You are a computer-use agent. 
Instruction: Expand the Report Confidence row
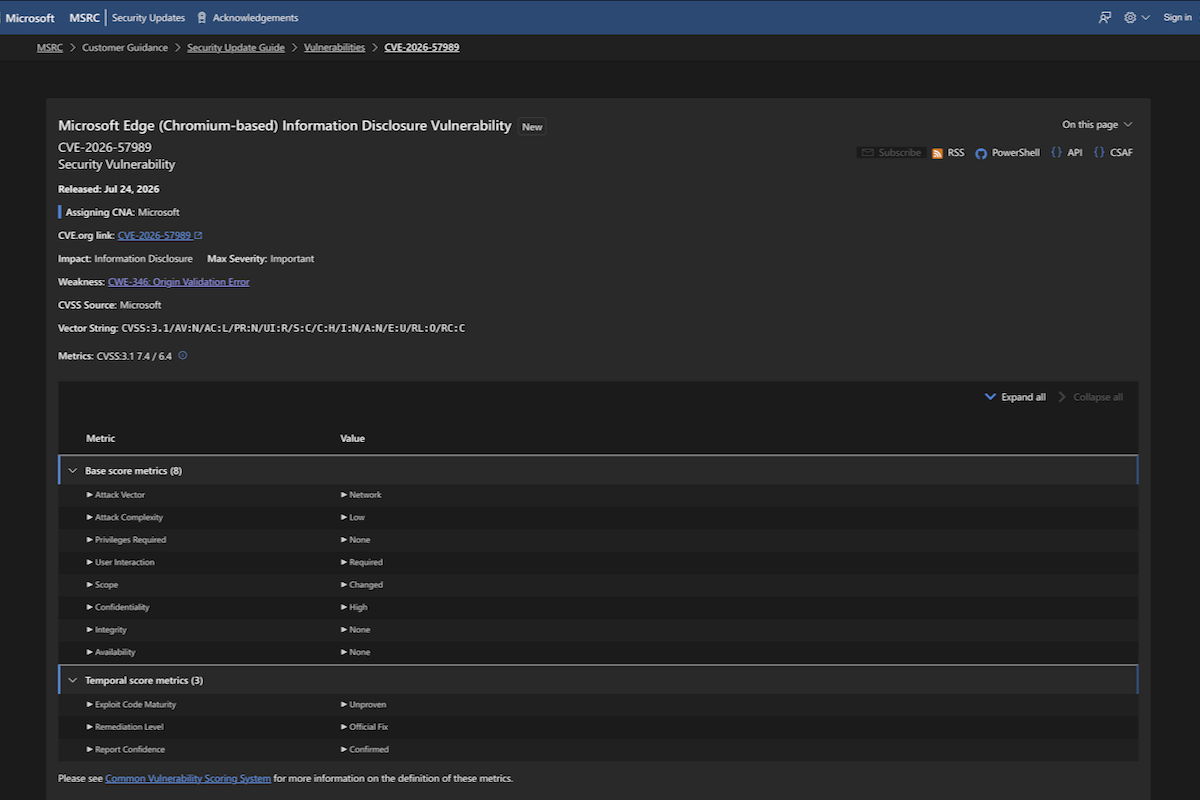tap(125, 750)
